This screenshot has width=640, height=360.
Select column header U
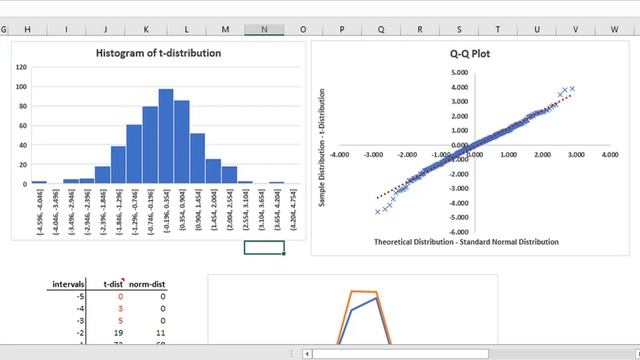coord(537,29)
